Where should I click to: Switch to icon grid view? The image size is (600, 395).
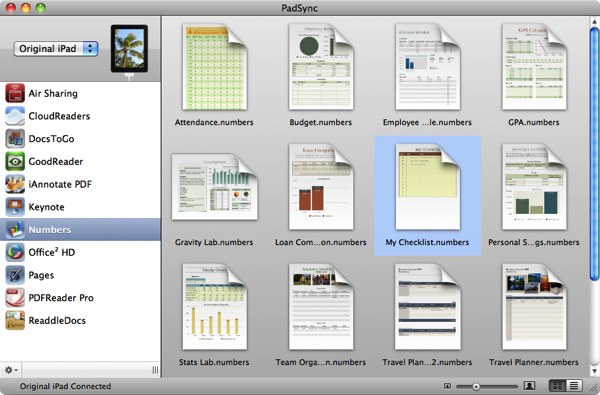click(x=558, y=386)
